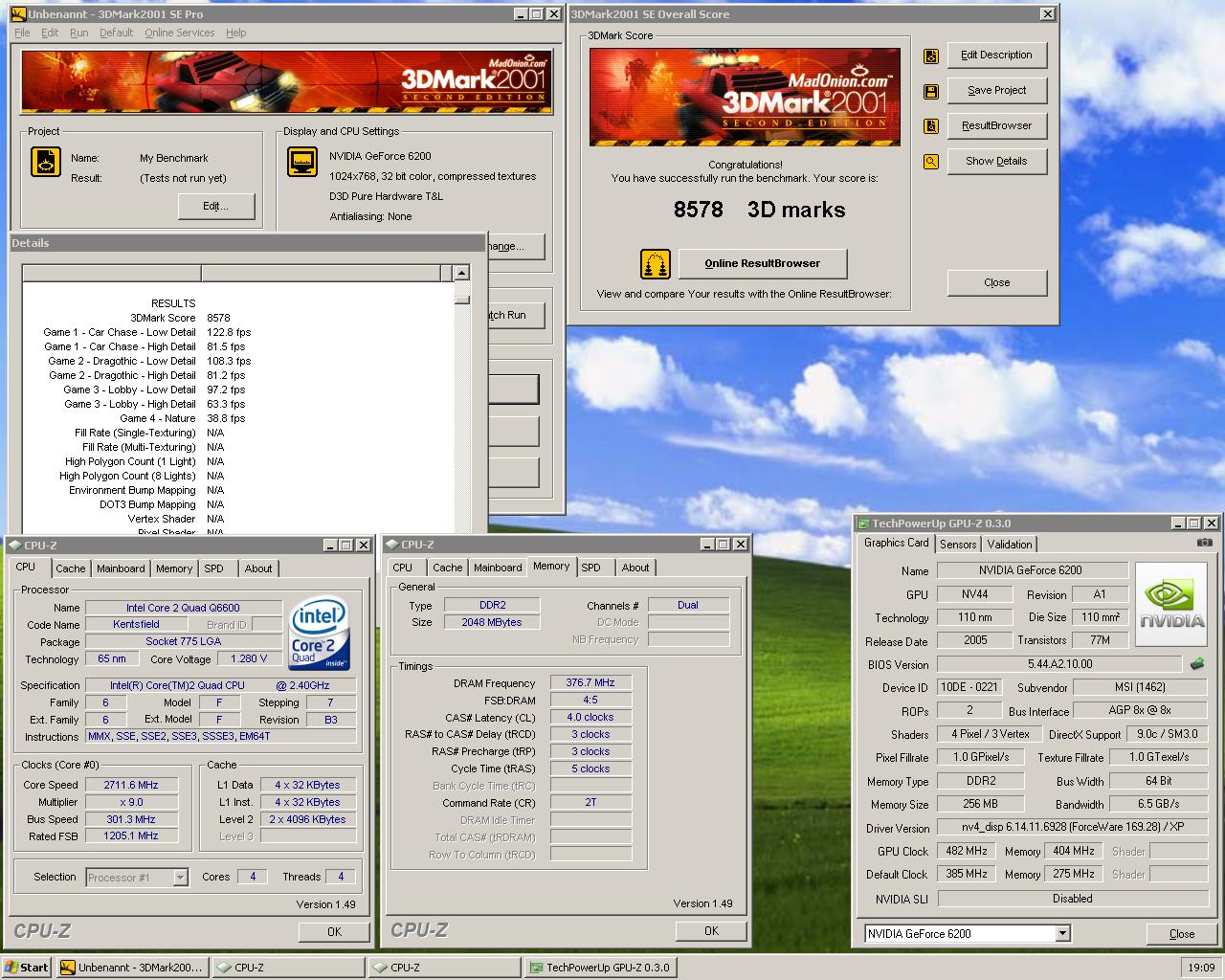Switch to the SPD tab in right CPU-Z

[591, 568]
